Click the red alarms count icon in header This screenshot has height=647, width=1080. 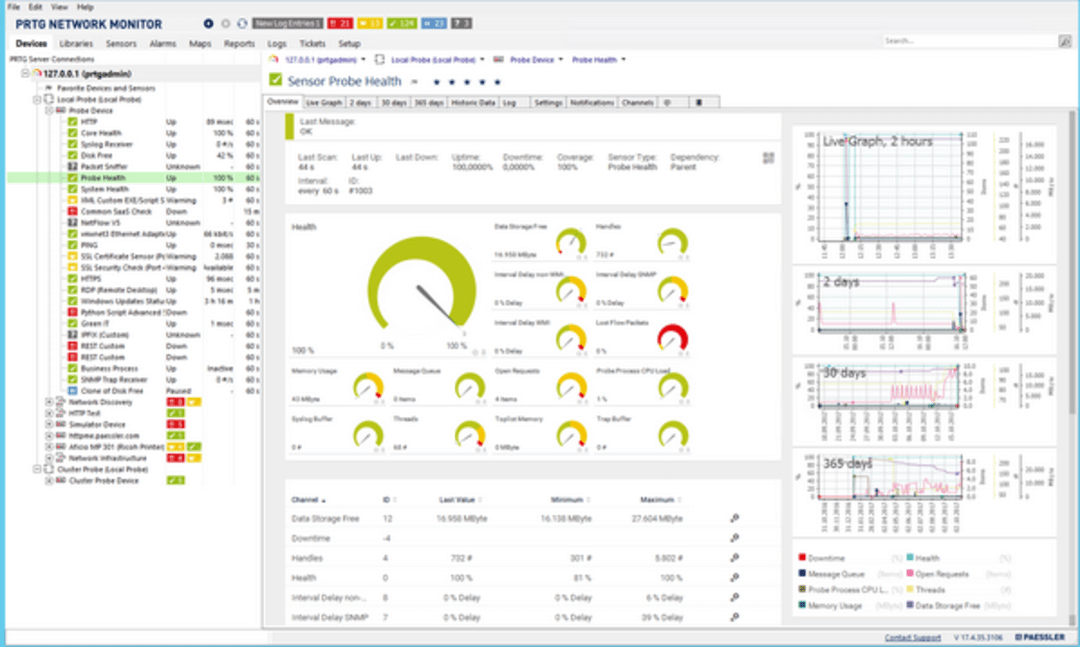(x=342, y=21)
